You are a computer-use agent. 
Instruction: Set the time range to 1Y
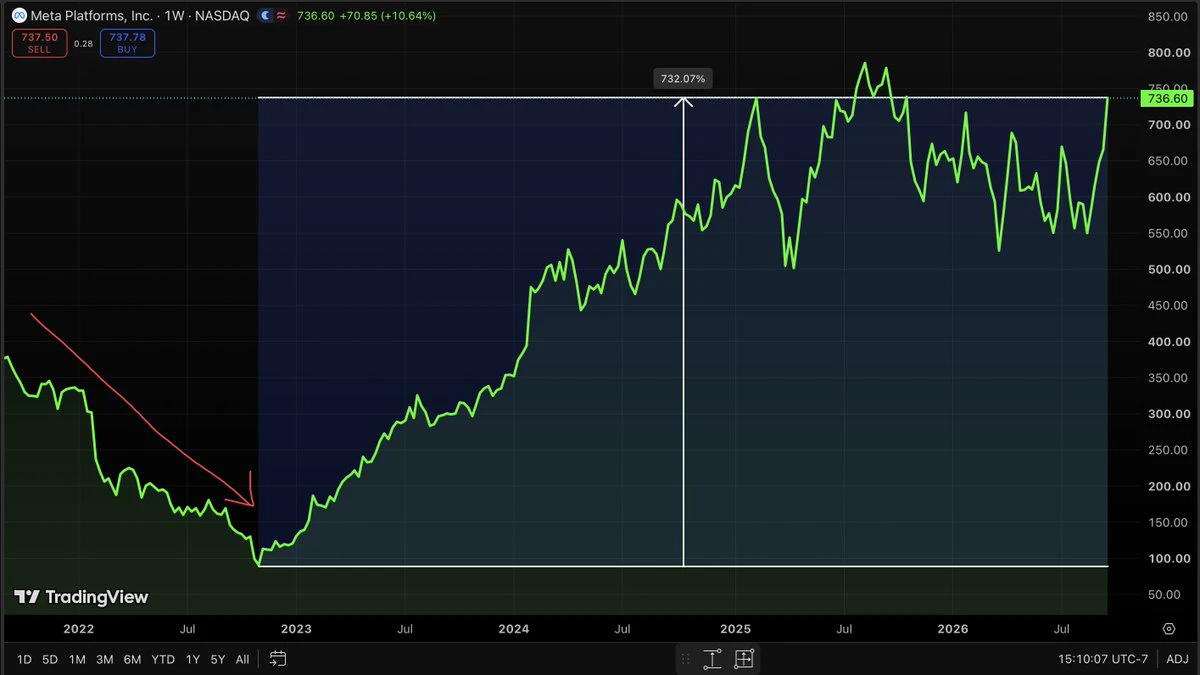193,659
